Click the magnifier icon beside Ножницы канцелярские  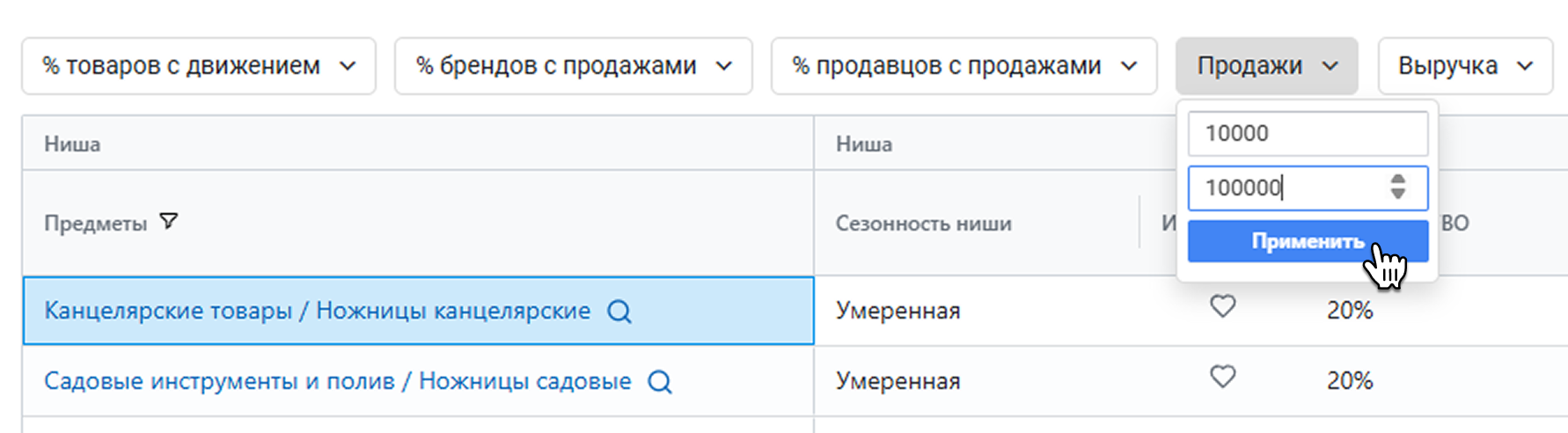[619, 312]
